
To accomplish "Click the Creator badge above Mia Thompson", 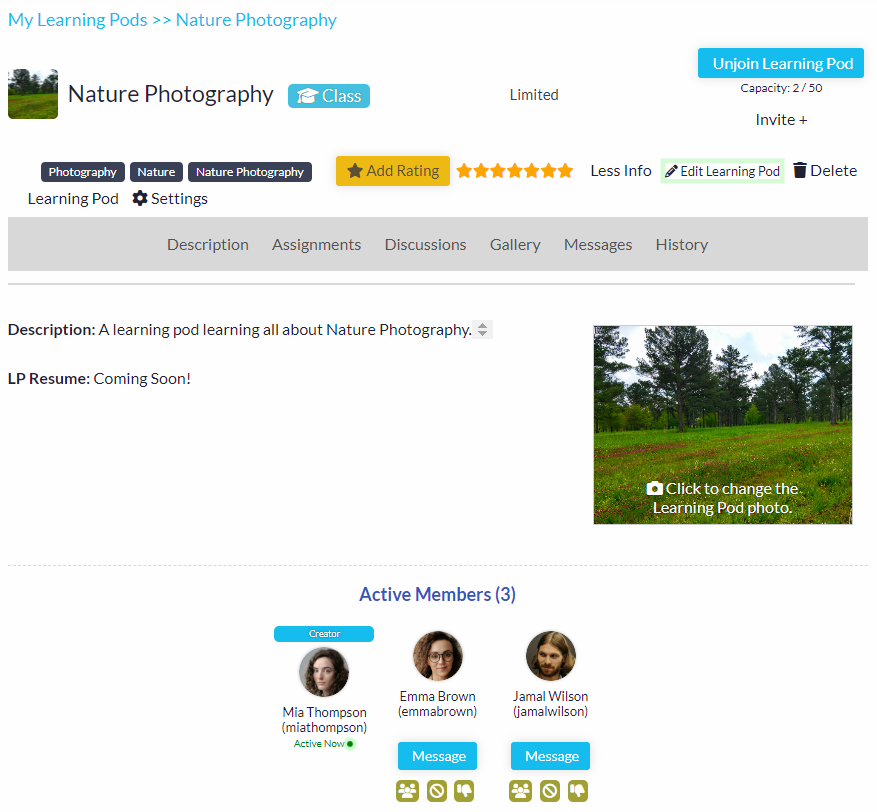I will click(x=324, y=634).
